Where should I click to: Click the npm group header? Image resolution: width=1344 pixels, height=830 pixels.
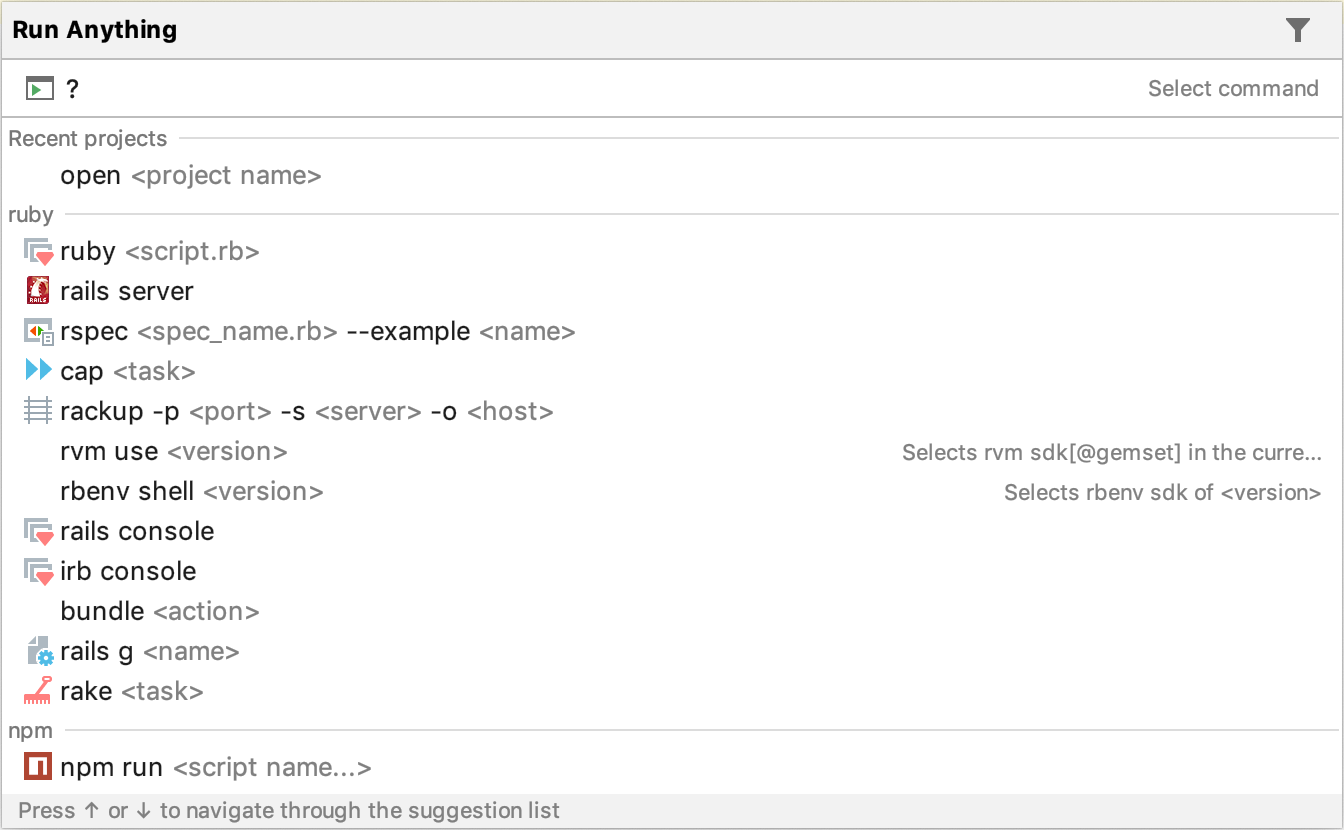tap(30, 731)
